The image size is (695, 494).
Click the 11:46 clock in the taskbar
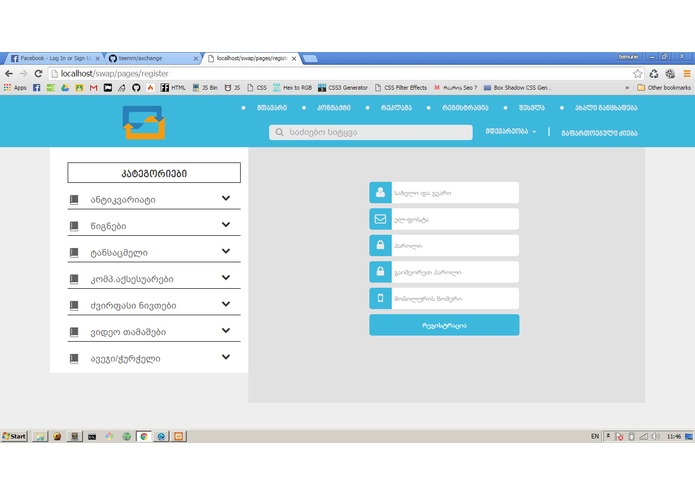coord(674,436)
